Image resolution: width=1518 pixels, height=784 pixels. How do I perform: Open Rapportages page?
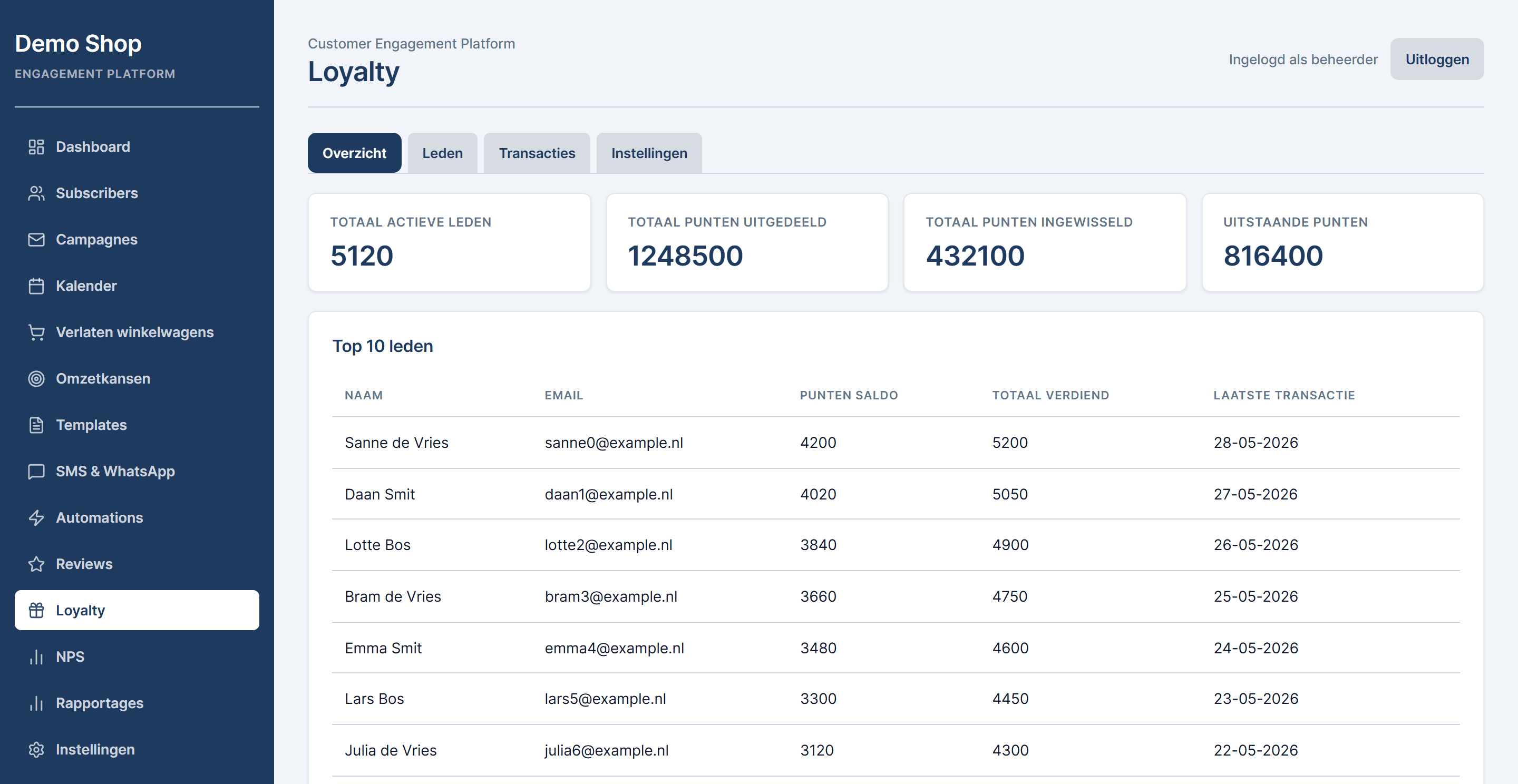[x=137, y=703]
